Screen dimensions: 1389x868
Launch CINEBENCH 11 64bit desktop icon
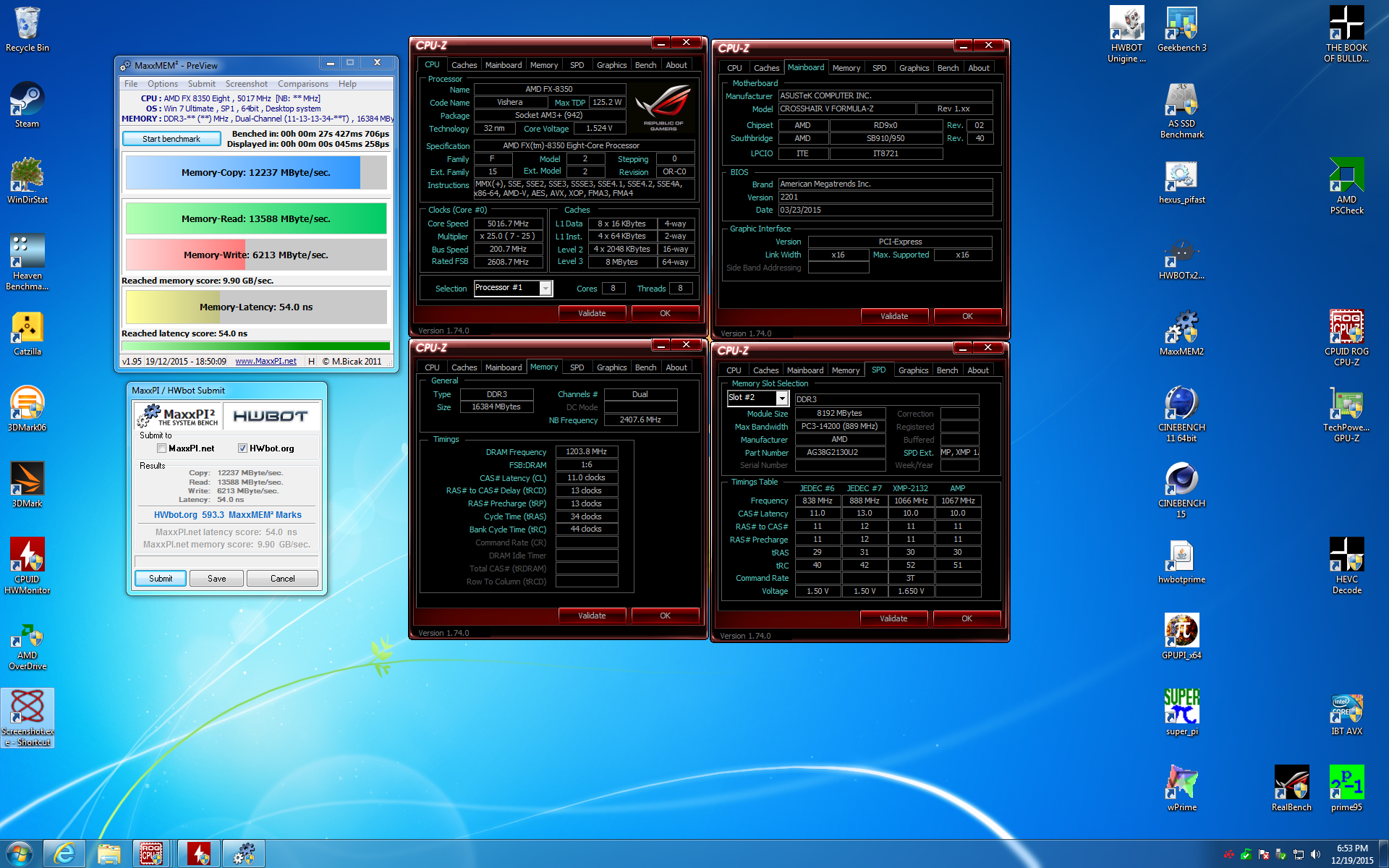point(1181,414)
